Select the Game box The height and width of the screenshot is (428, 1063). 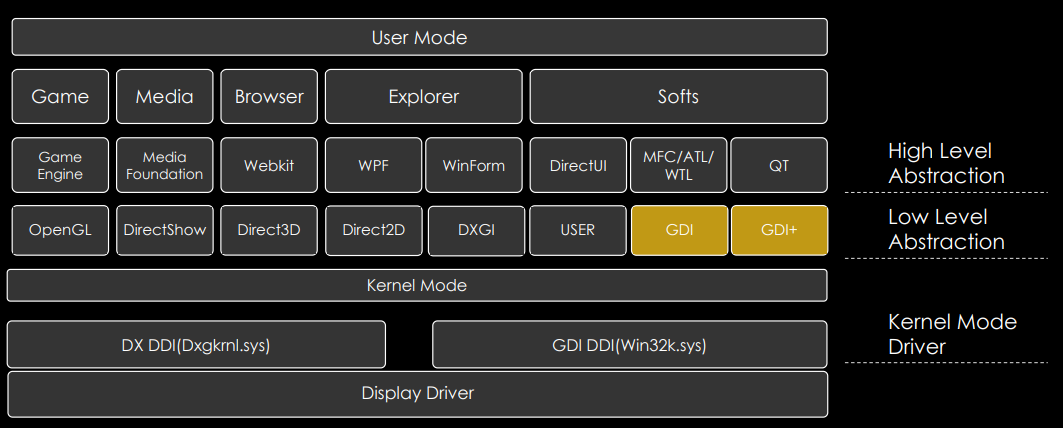tap(60, 96)
